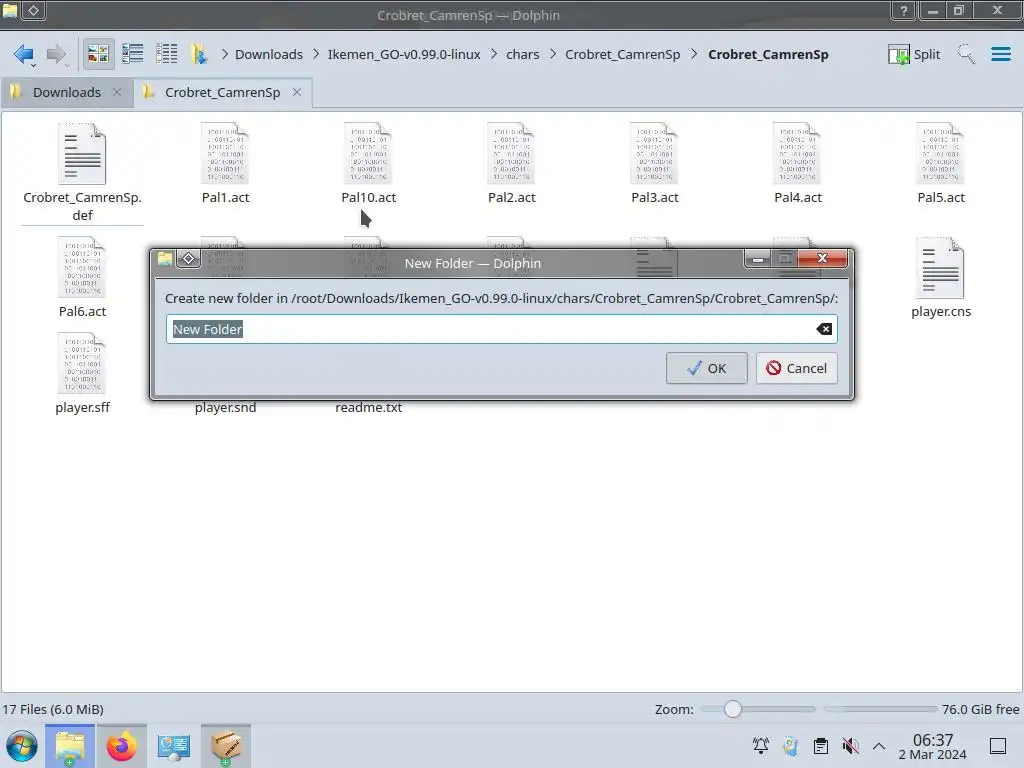
Task: Select player.sff file
Action: coord(82,374)
